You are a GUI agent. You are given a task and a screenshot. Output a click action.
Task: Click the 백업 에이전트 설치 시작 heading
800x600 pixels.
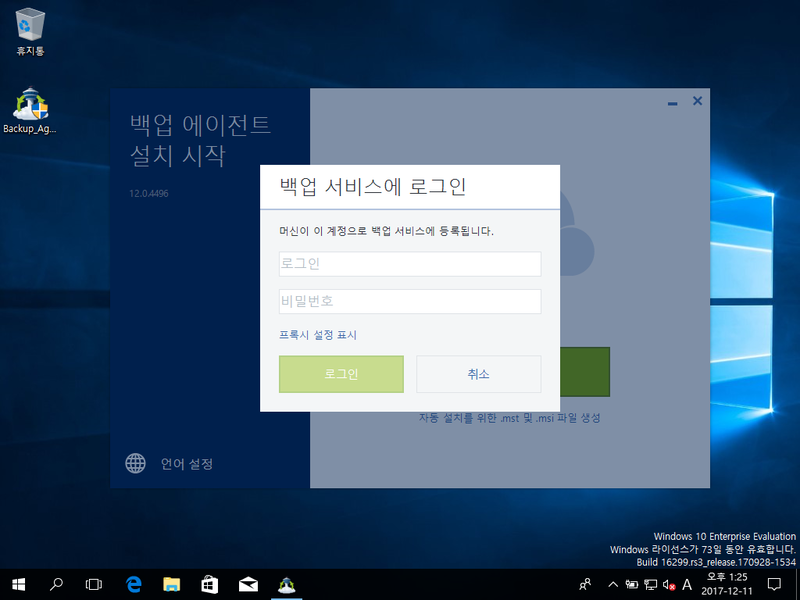(200, 140)
